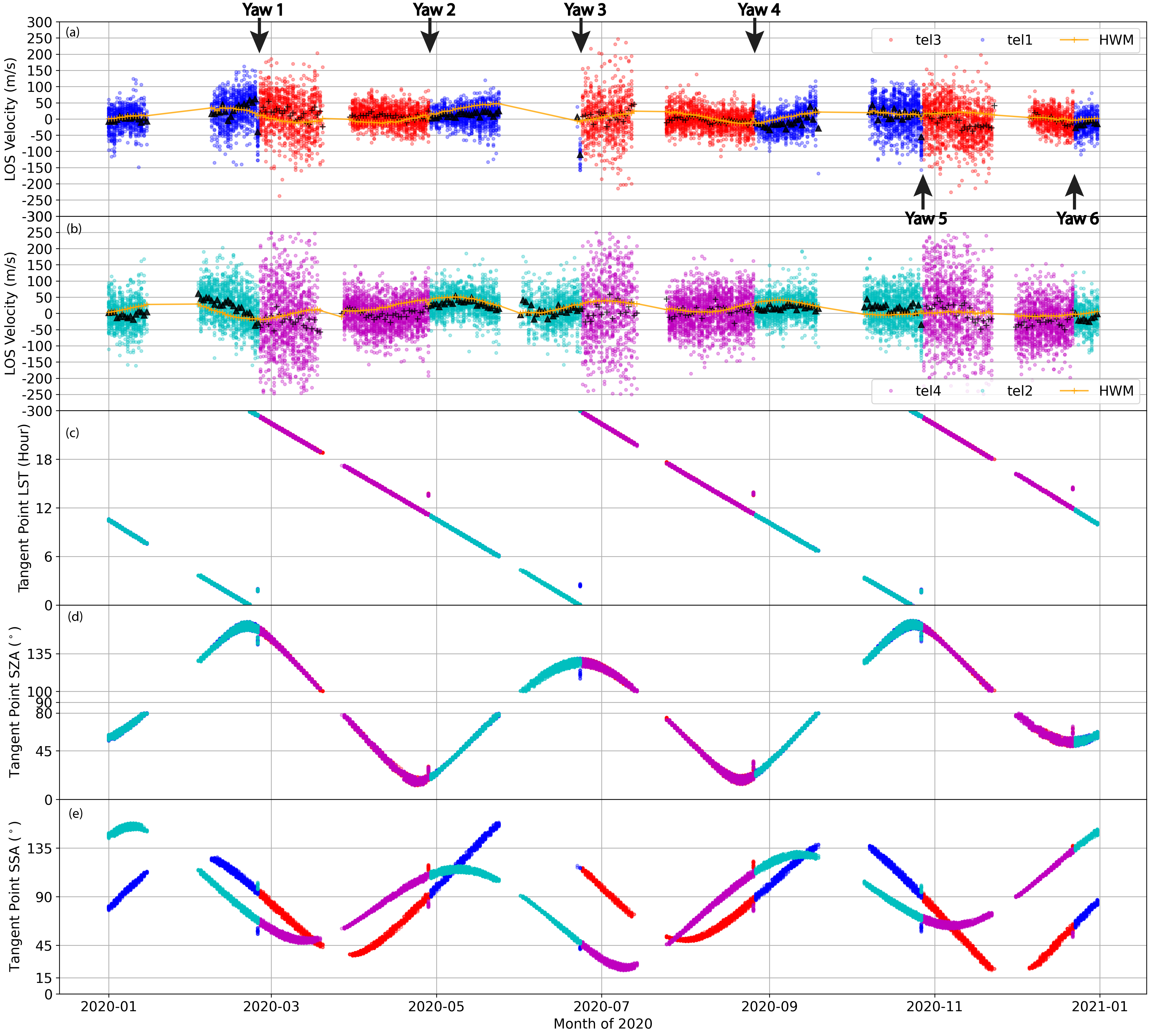1155x1036 pixels.
Task: Select the "(c)" panel label
Action: click(72, 433)
